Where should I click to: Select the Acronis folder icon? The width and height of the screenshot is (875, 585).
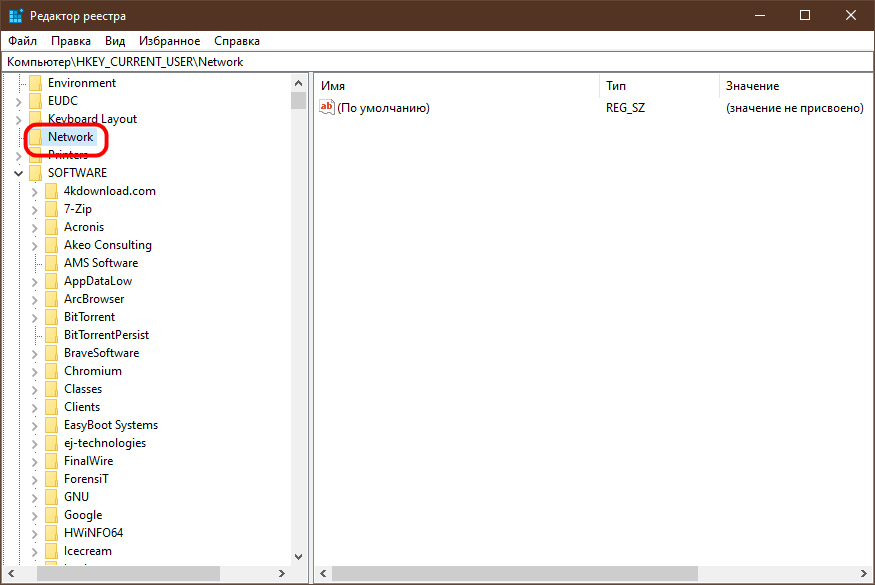coord(51,227)
